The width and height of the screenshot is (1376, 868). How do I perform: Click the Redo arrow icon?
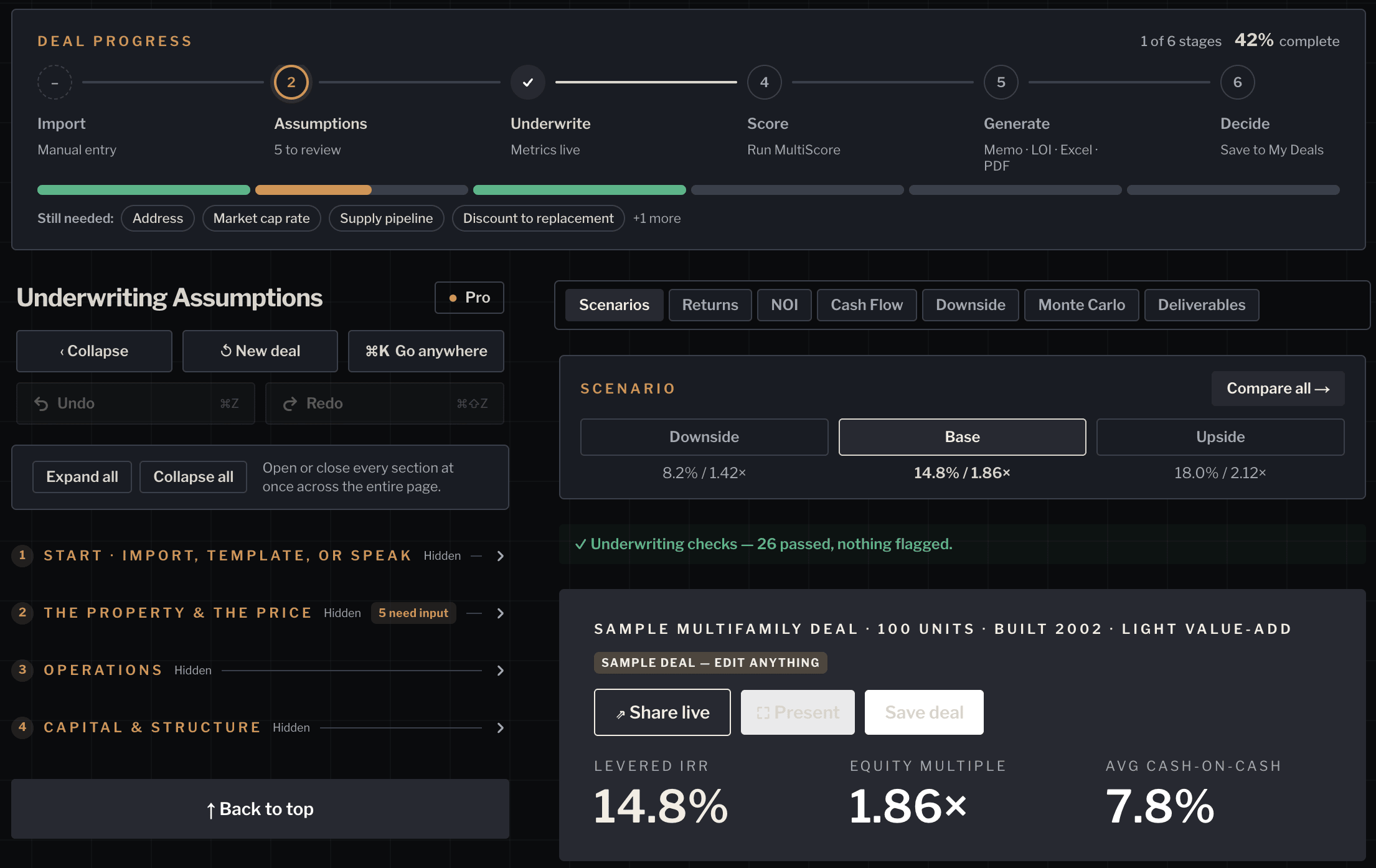(x=290, y=404)
